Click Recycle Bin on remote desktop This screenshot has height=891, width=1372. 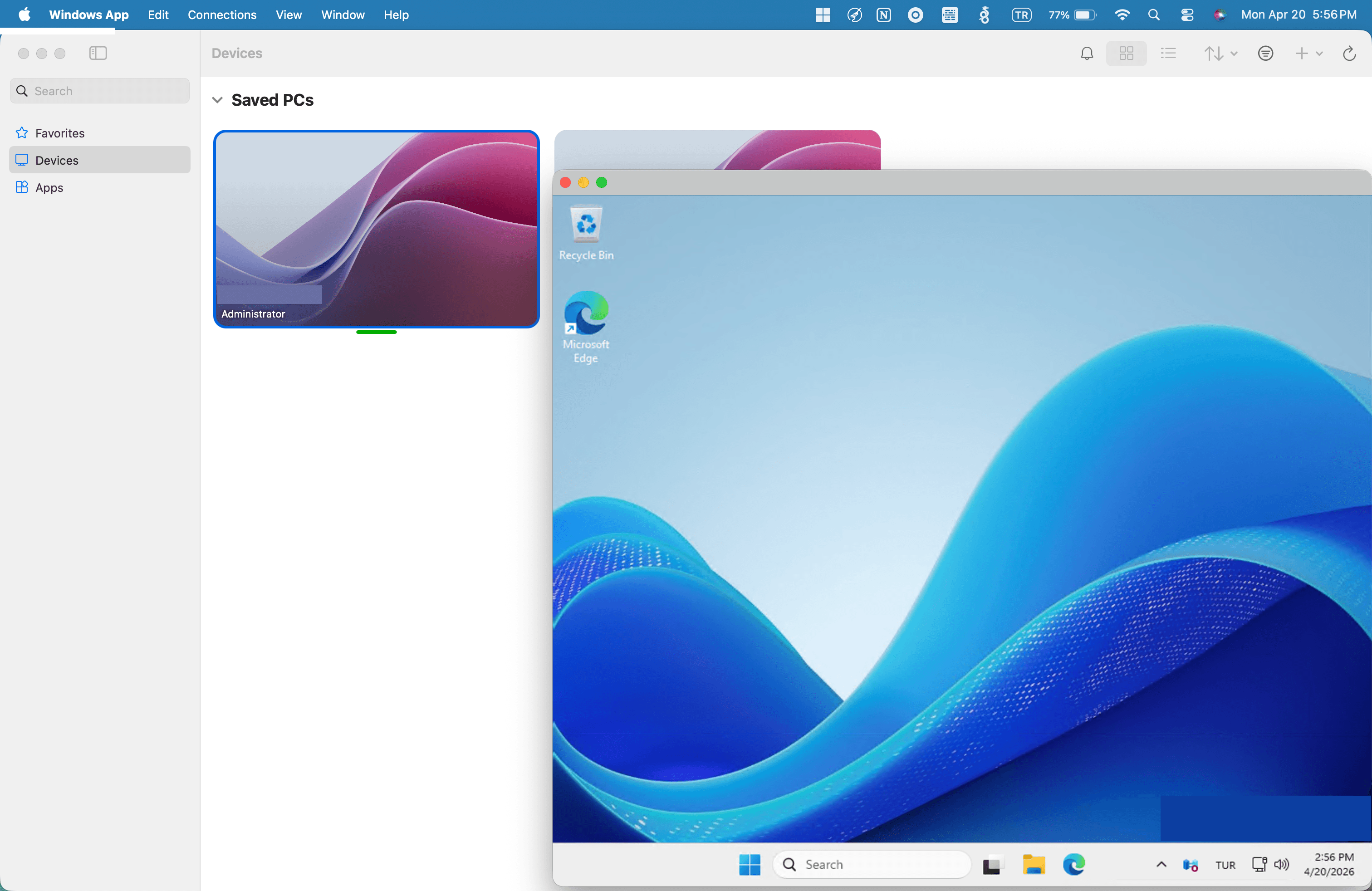click(586, 234)
